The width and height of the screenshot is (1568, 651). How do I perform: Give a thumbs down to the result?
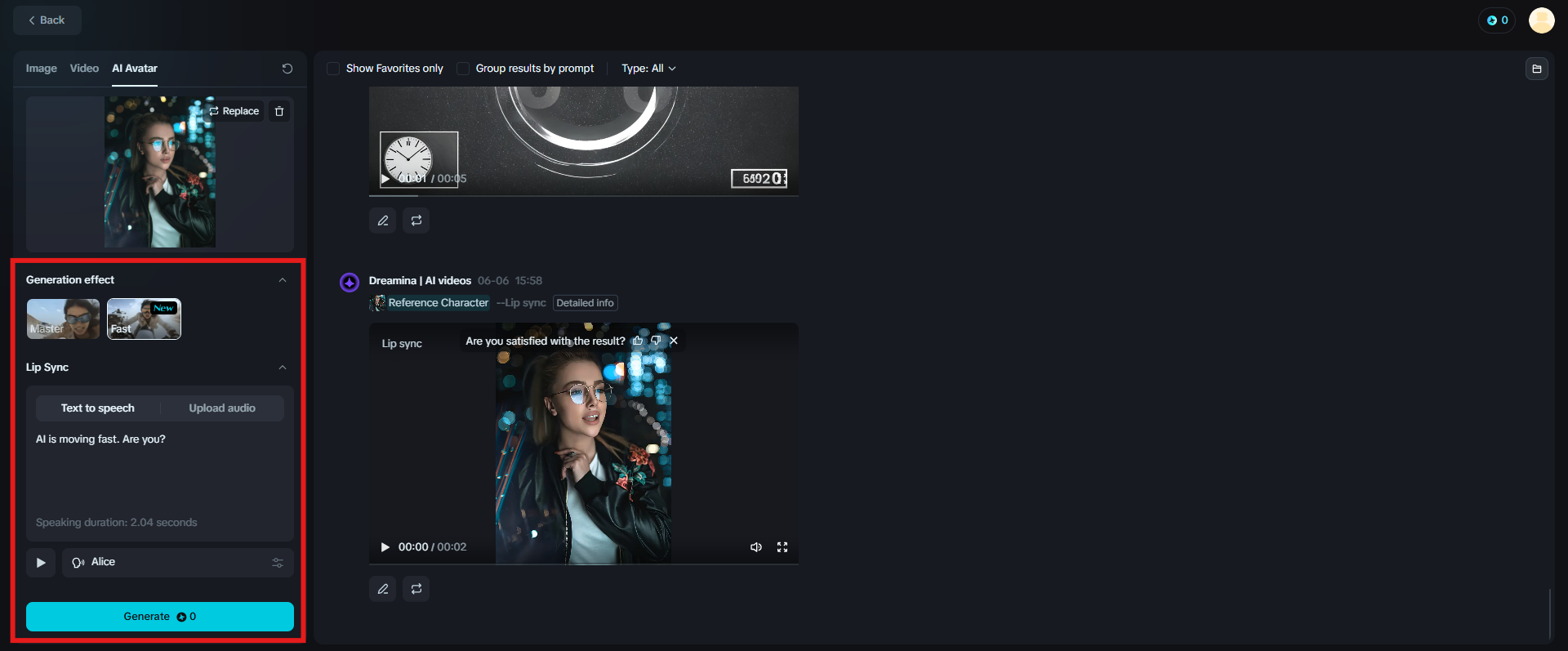click(656, 341)
